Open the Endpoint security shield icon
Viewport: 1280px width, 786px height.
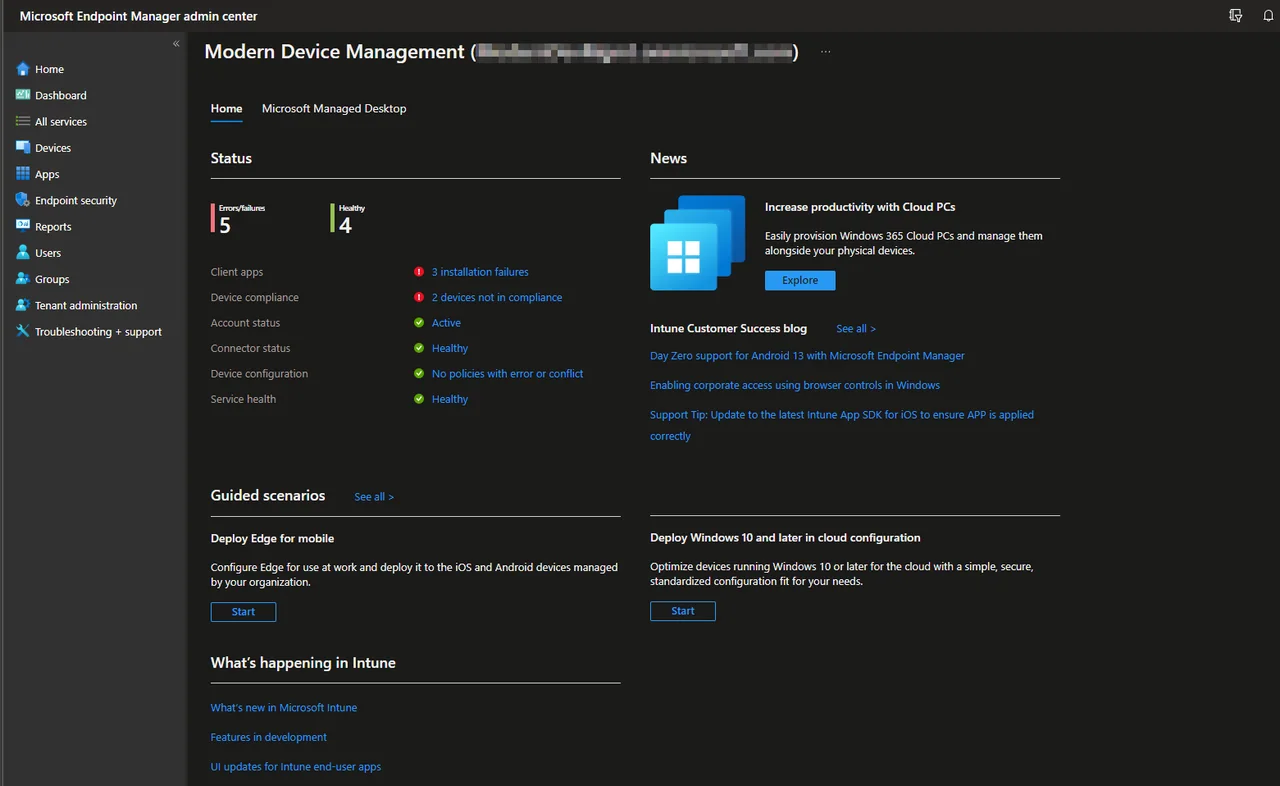(23, 200)
